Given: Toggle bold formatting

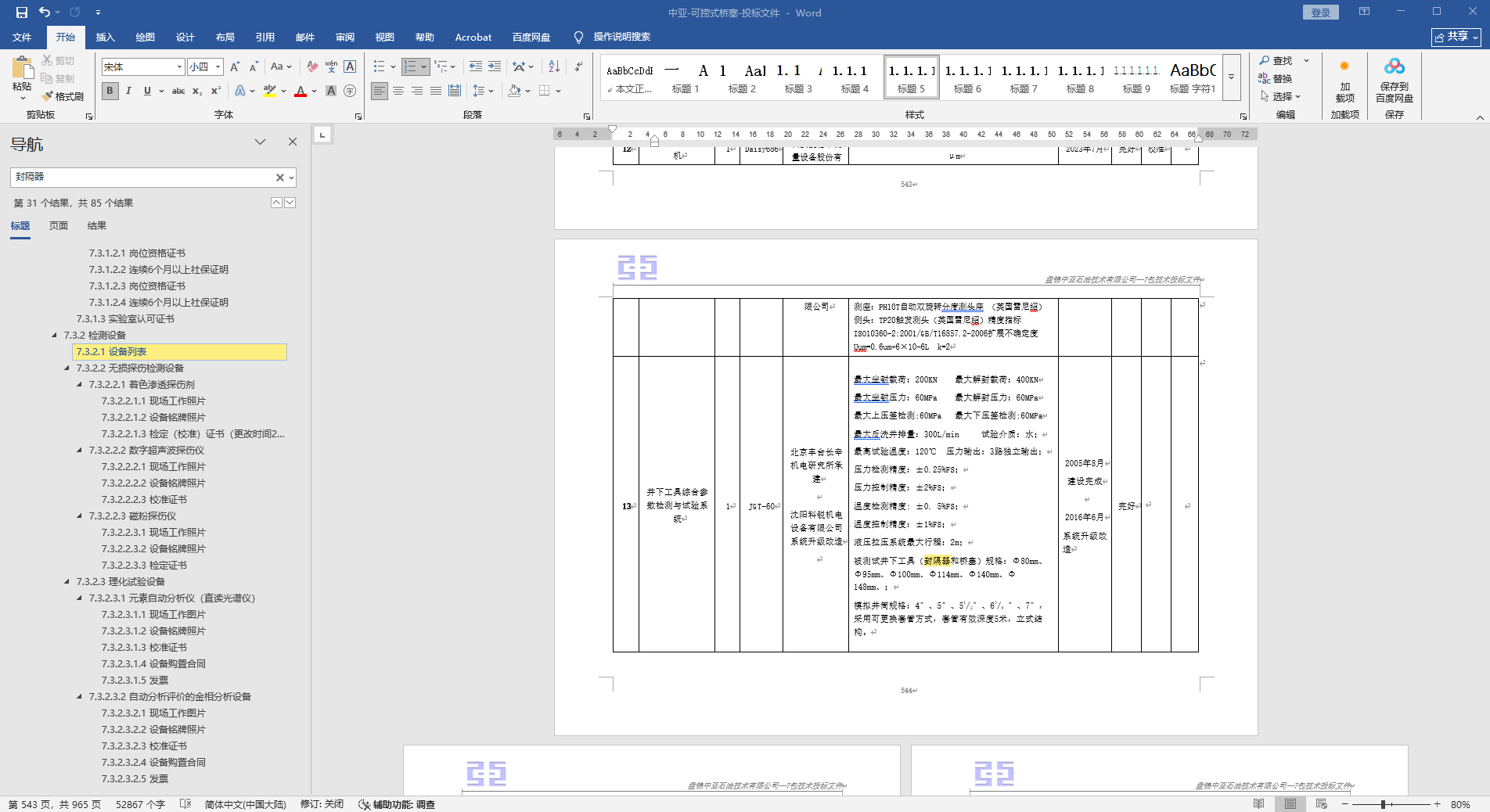Looking at the screenshot, I should (x=110, y=92).
